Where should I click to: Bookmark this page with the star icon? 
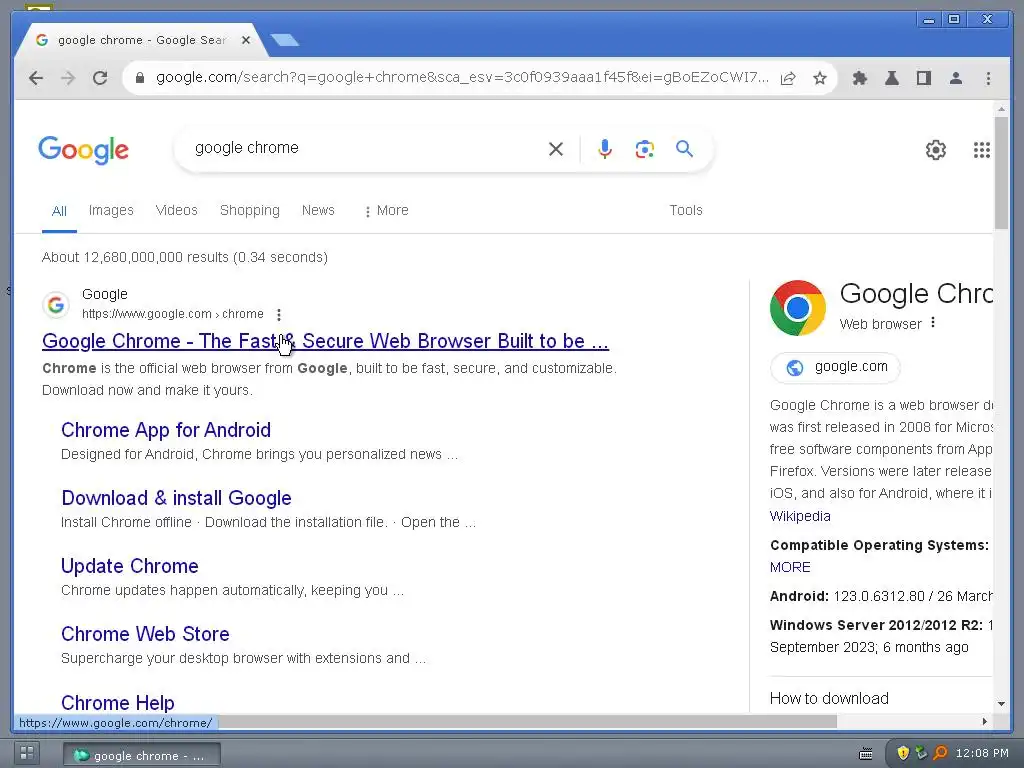click(x=820, y=78)
